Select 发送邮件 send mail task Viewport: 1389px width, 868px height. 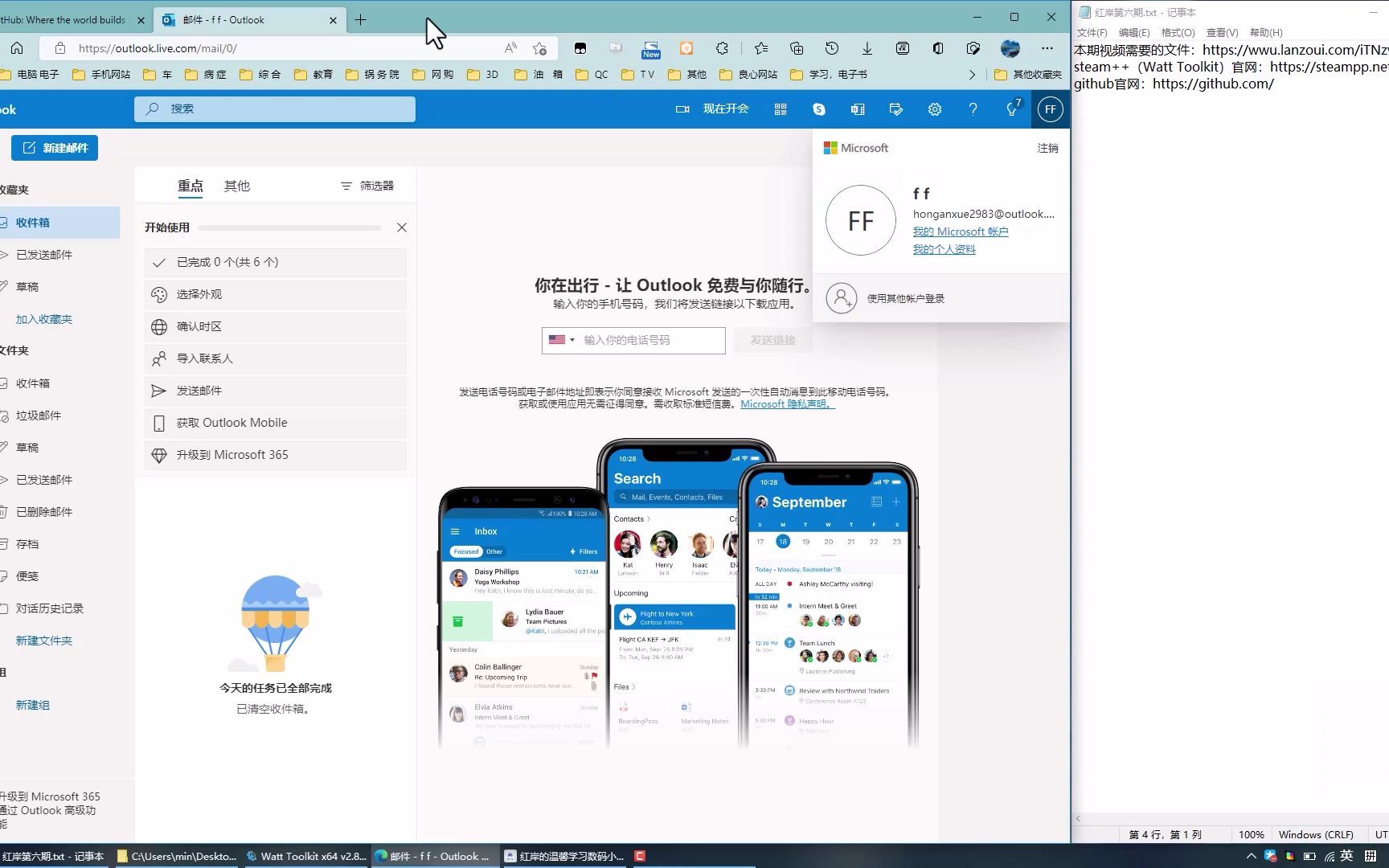tap(276, 391)
